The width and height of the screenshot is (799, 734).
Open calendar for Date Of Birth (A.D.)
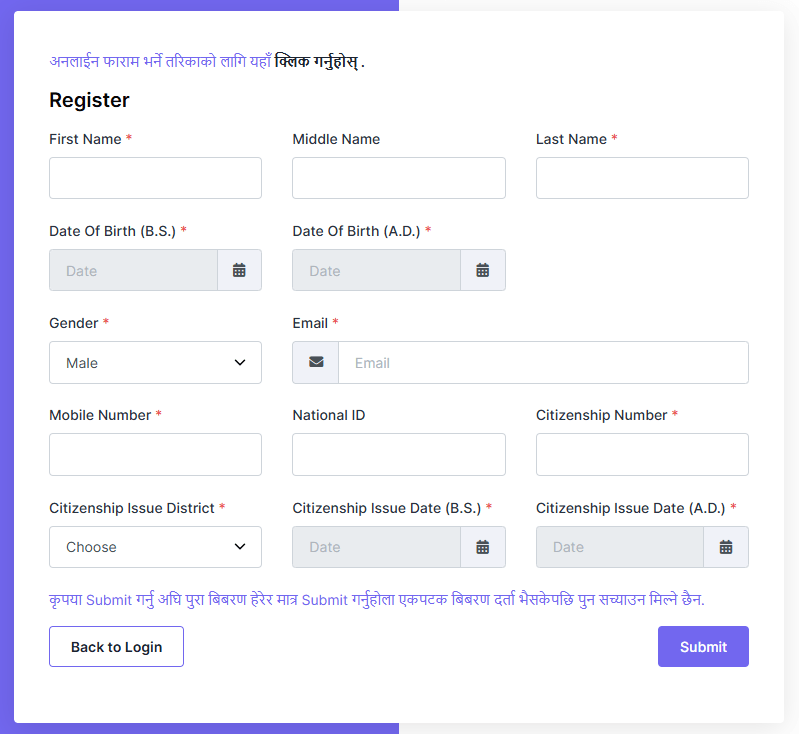483,270
